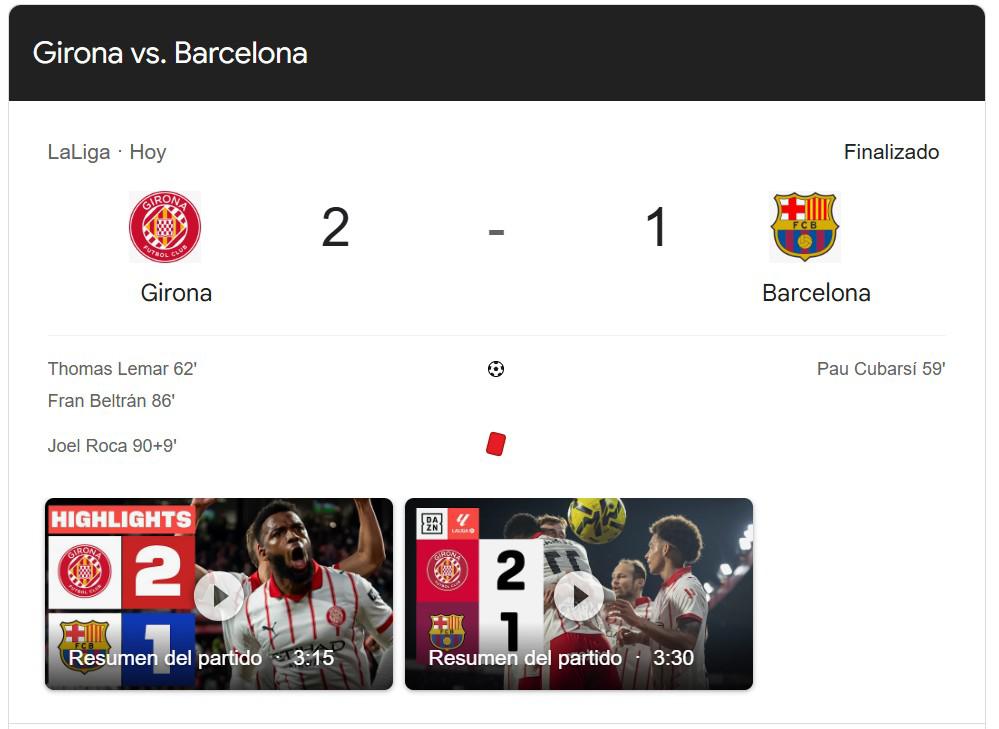
Task: Click the Pau Cubarsí scorer entry
Action: (x=879, y=369)
